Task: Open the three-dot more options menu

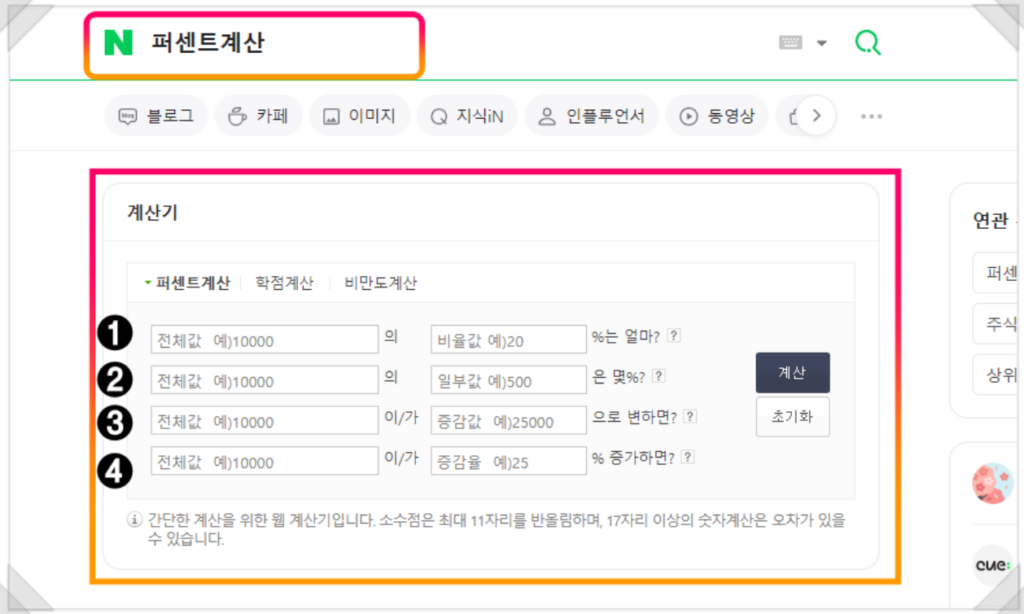Action: (x=871, y=116)
